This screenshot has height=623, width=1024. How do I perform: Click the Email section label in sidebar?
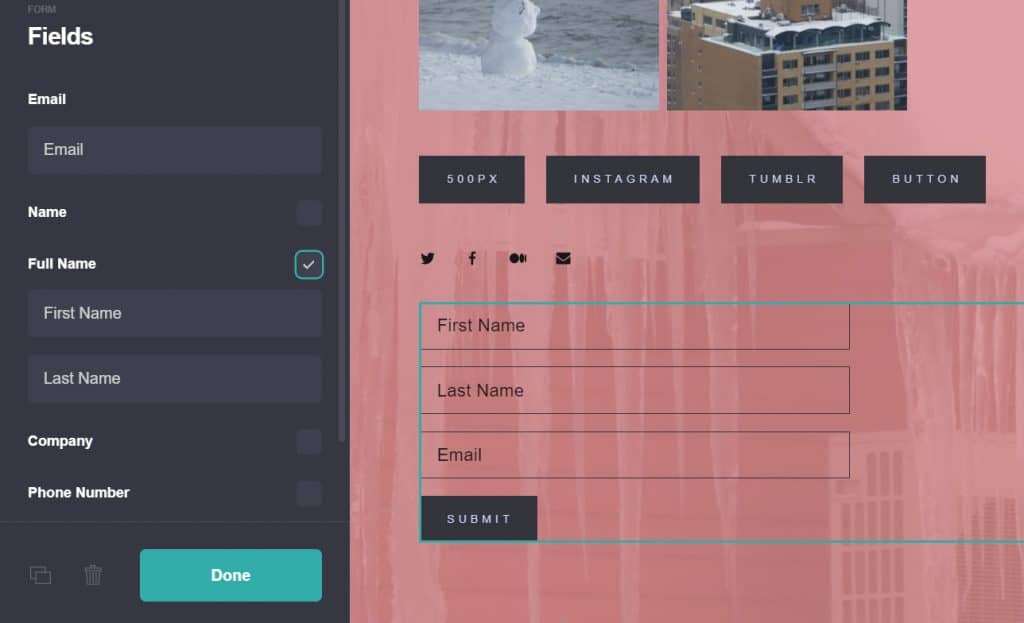[x=47, y=99]
